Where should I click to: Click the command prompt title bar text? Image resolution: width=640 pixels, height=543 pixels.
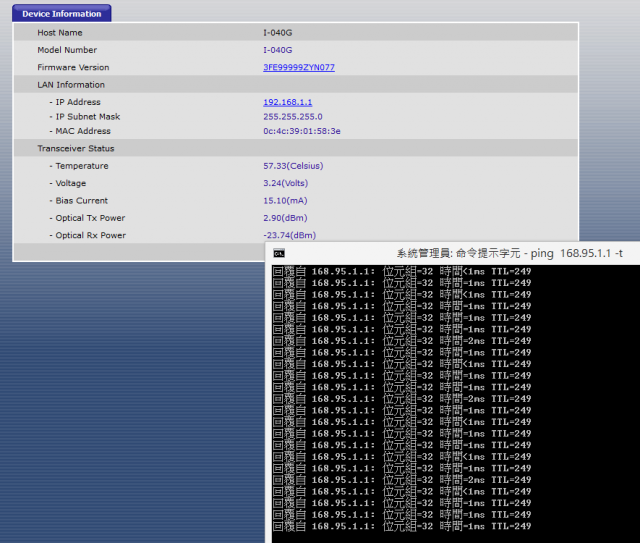510,254
